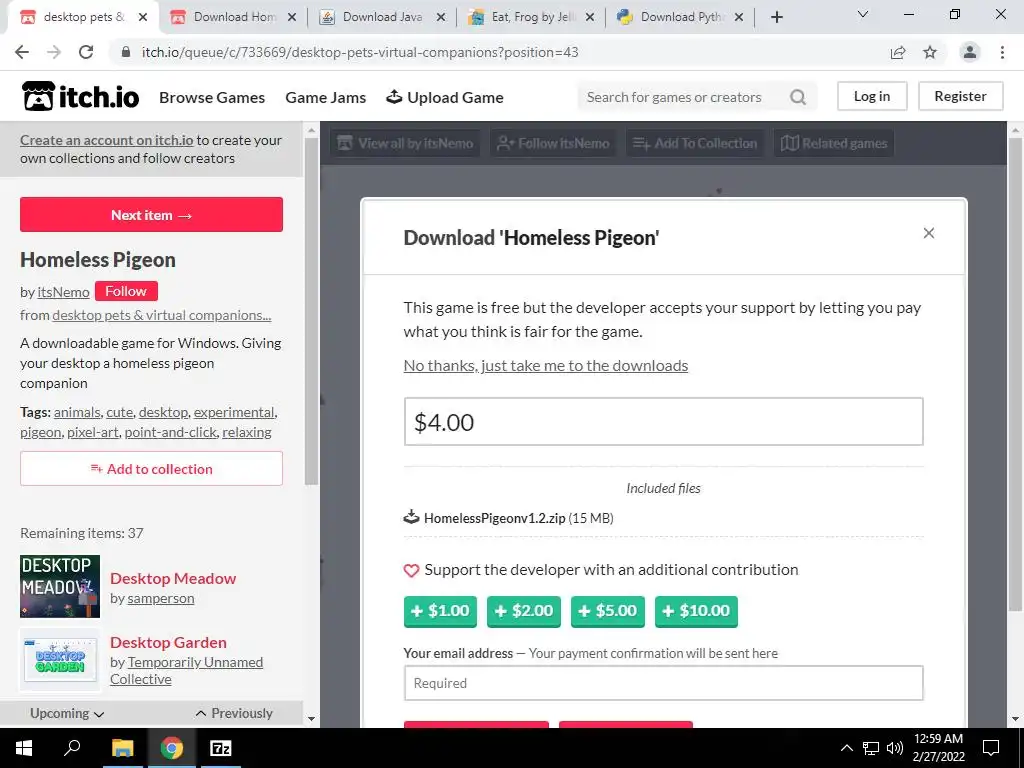Click the 'relaxing' tag

tap(247, 432)
